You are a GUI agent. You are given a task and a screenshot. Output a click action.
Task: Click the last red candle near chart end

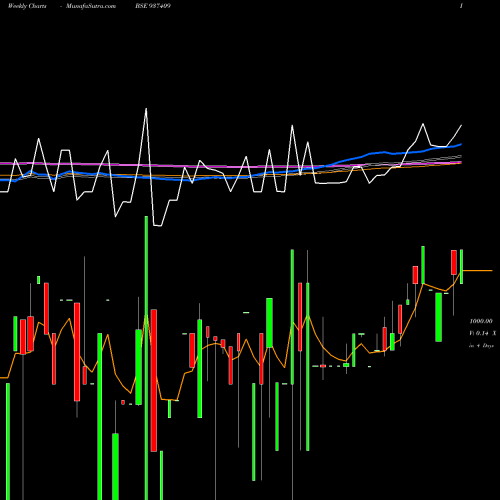(x=454, y=263)
